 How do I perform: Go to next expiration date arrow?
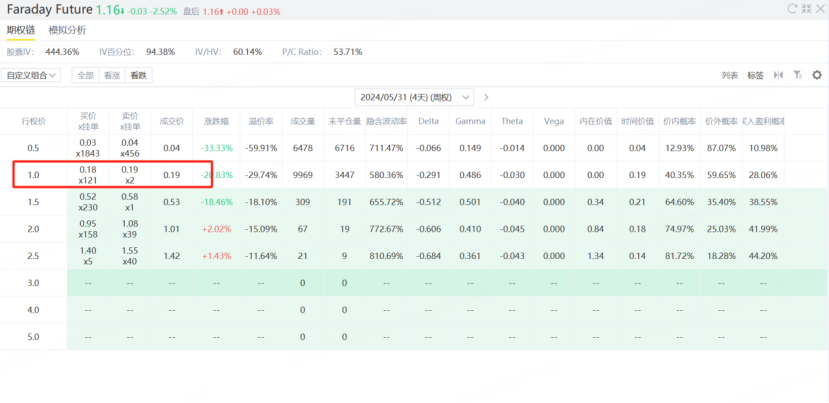coord(486,97)
